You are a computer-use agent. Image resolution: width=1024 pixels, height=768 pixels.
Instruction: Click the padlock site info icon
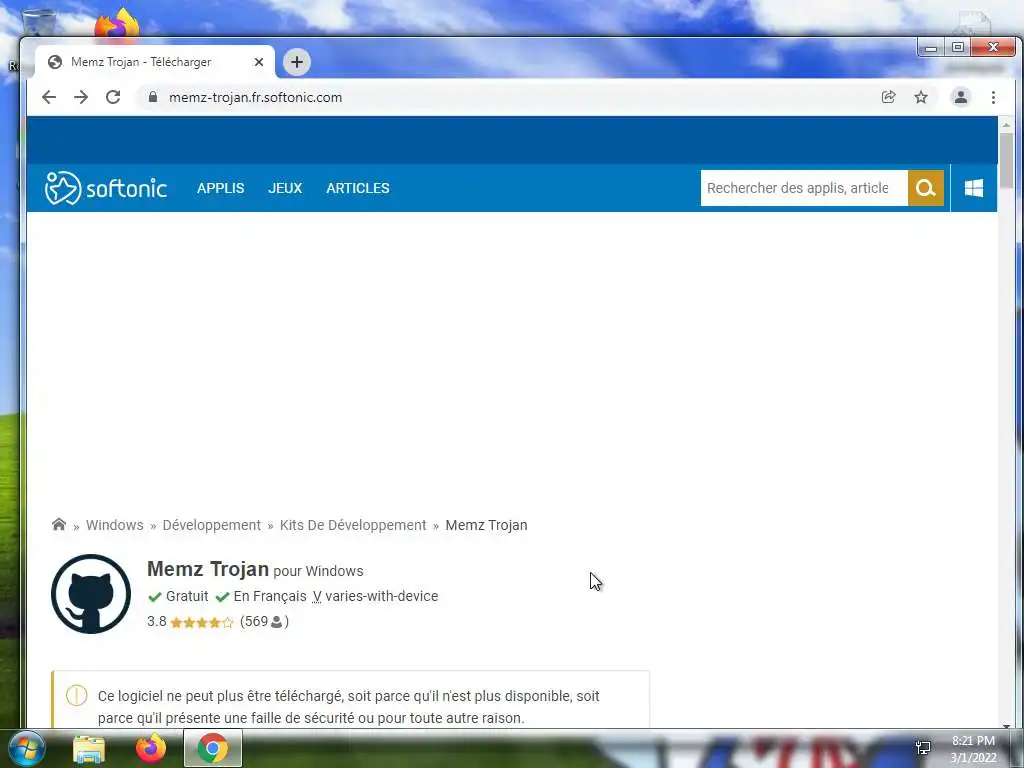(153, 97)
